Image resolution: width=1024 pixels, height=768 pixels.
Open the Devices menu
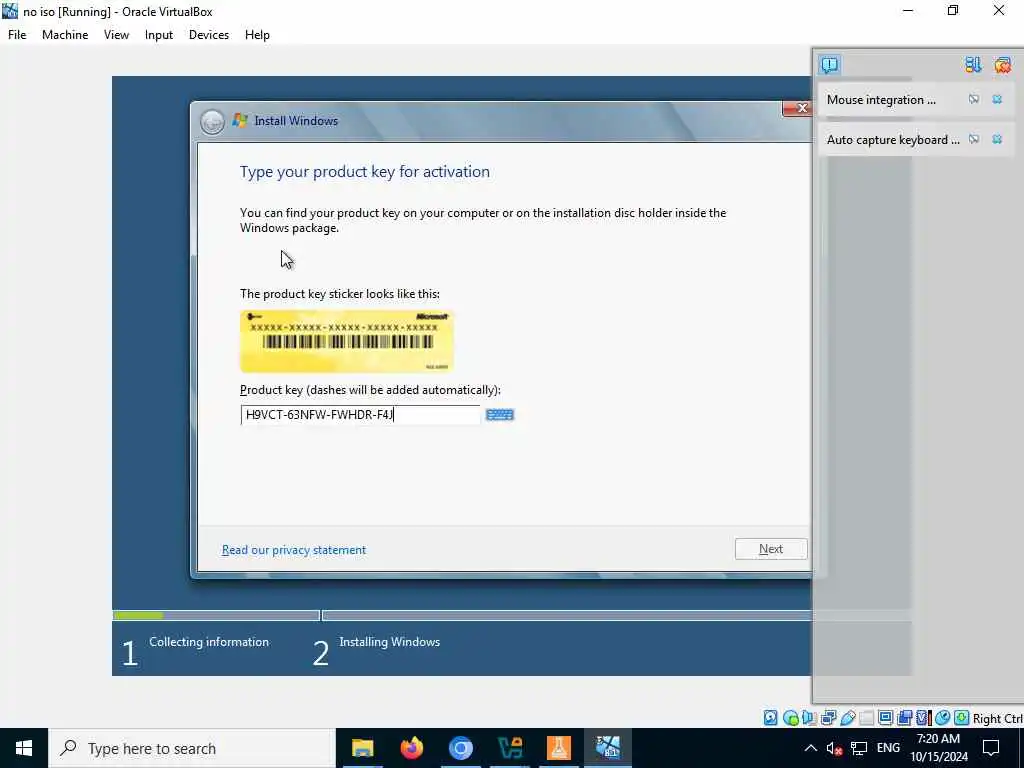click(x=209, y=35)
